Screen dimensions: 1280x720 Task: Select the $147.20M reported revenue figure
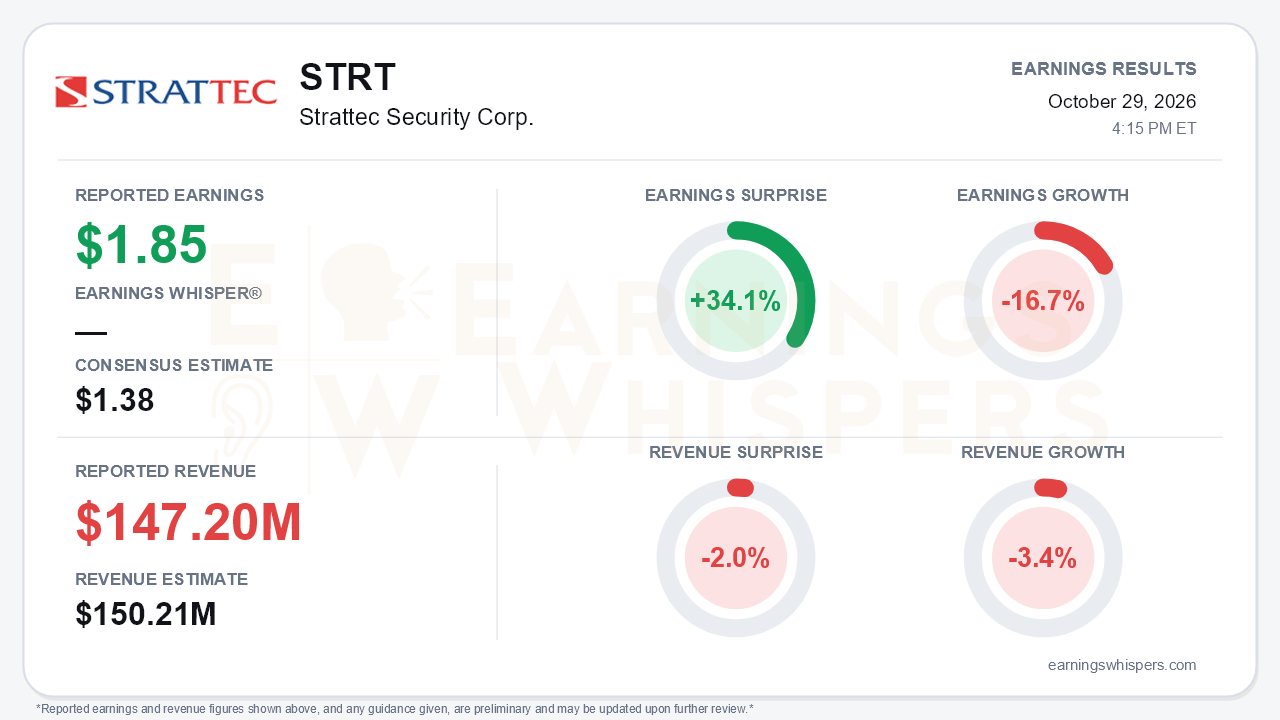(x=189, y=523)
